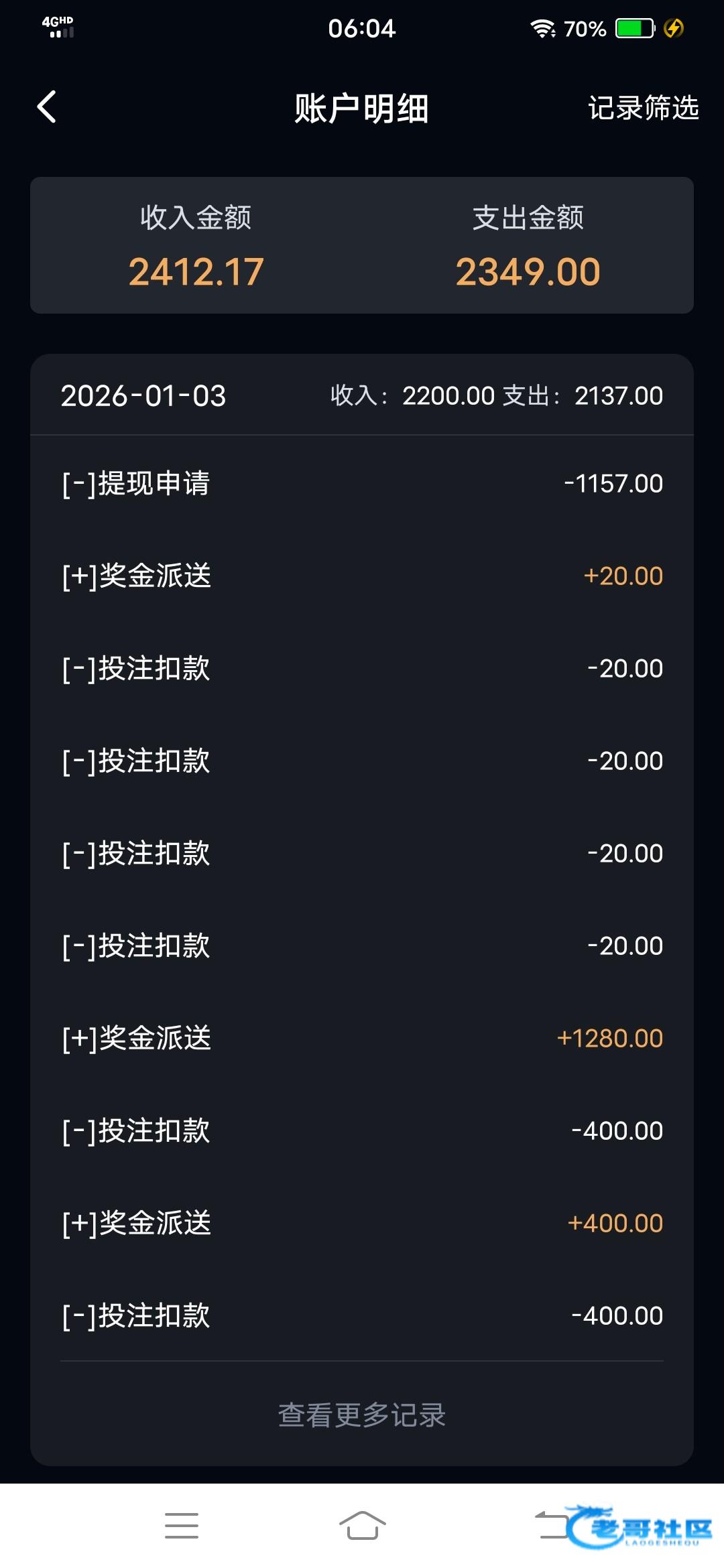Tap the battery icon in status bar
Viewport: 724px width, 1568px height.
coord(634,29)
